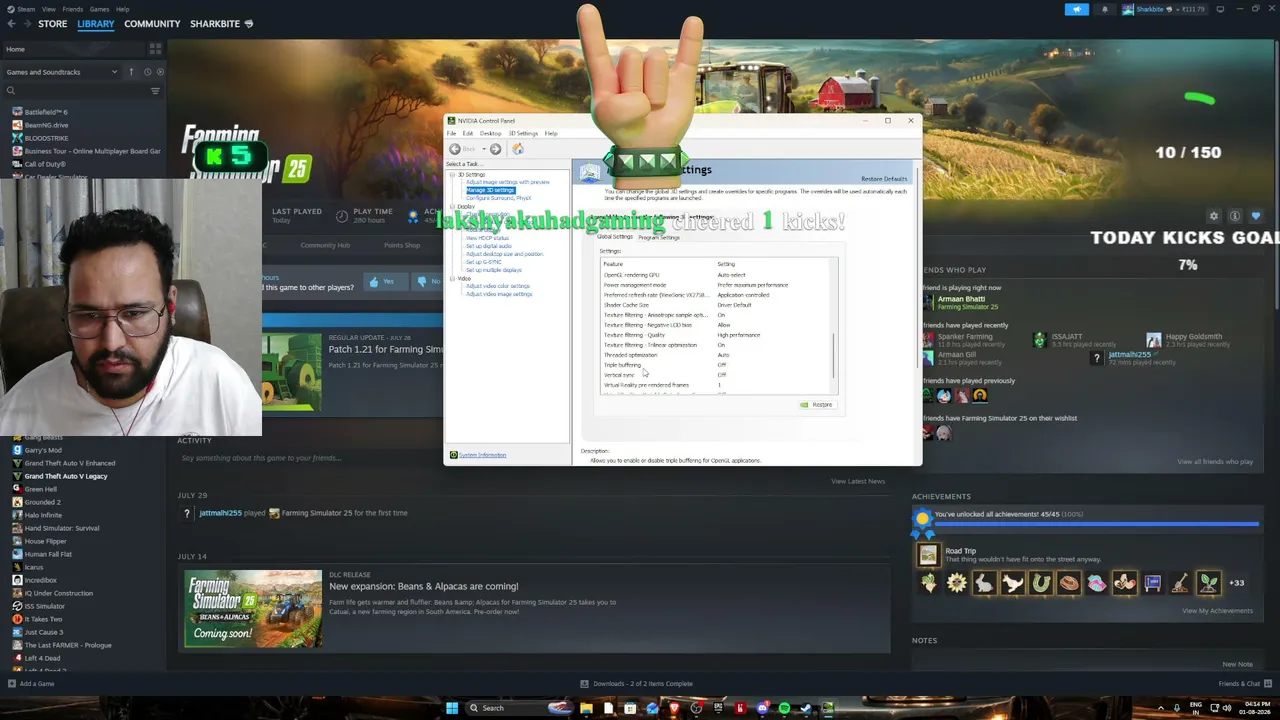Click the ready-to-play filter icon in sidebar
Screen dimensions: 1280x720
pos(160,72)
